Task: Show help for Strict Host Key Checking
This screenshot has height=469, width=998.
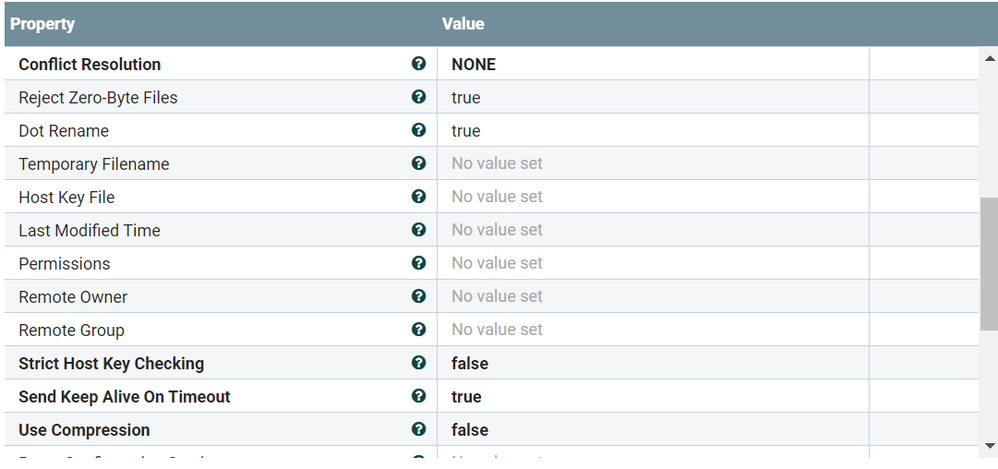Action: (x=418, y=362)
